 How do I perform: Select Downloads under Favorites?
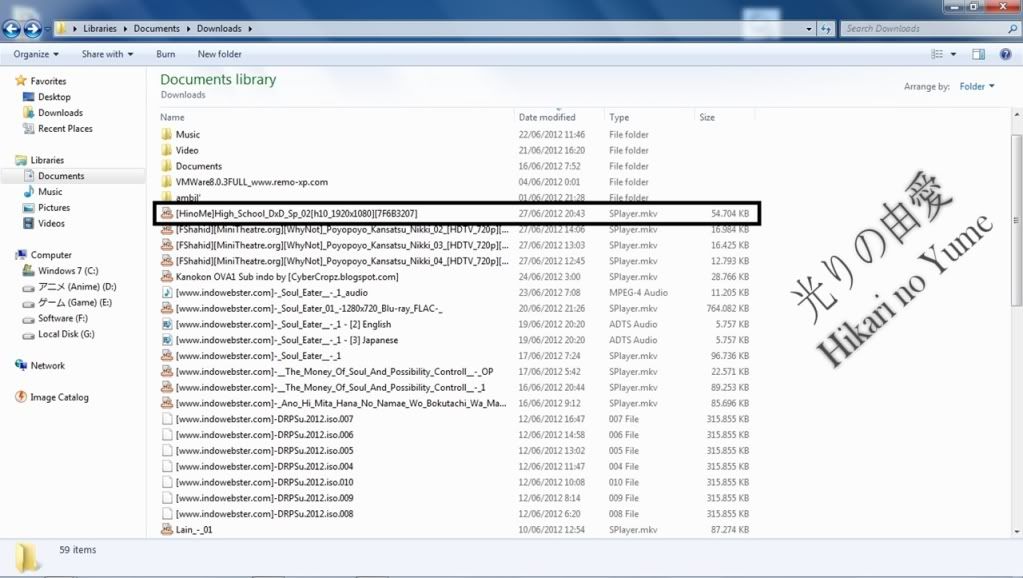pyautogui.click(x=60, y=113)
